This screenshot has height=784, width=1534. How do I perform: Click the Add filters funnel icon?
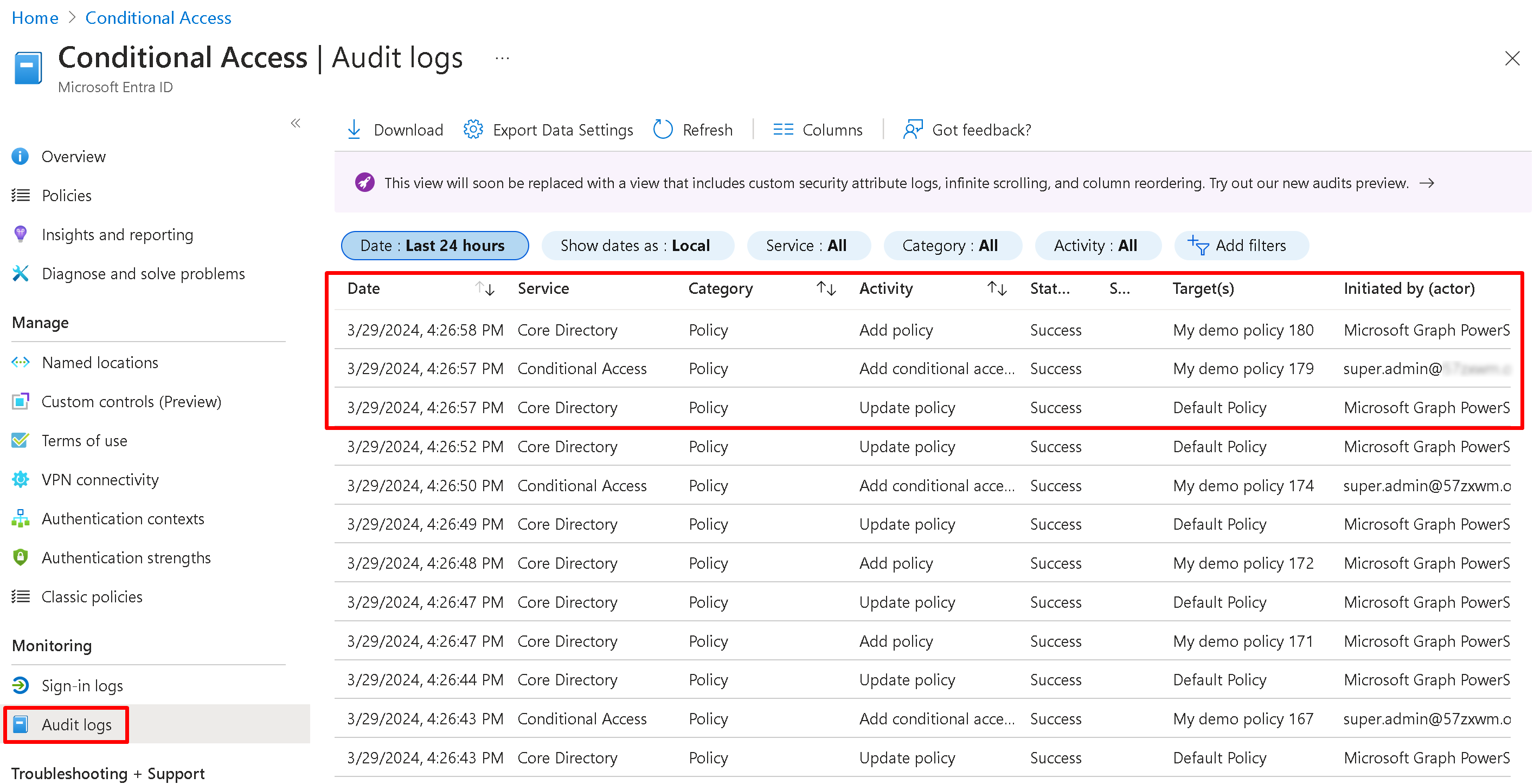click(x=1198, y=245)
